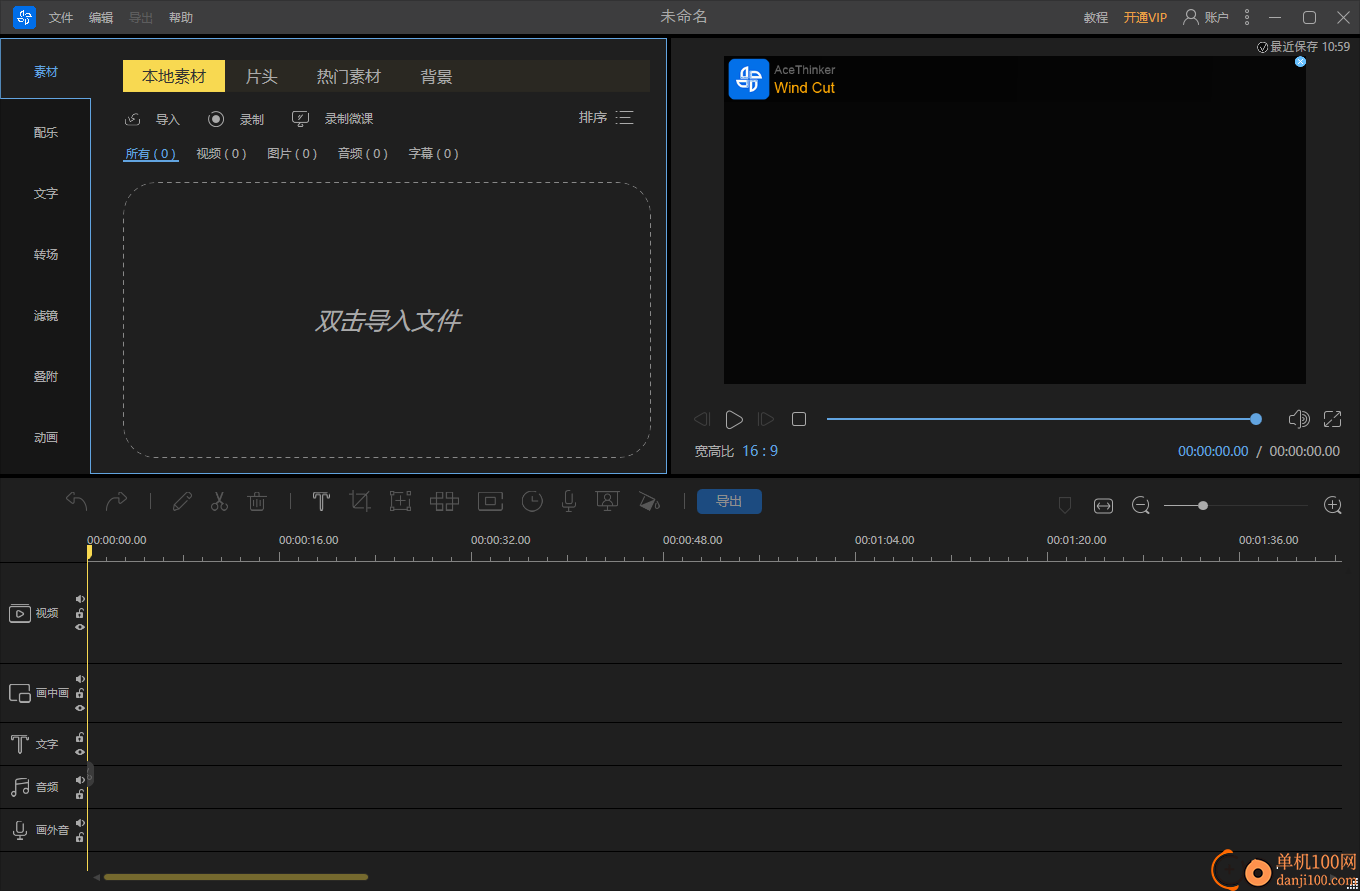The image size is (1360, 891).
Task: Click the freeze-frame rectangle icon
Action: click(x=490, y=502)
